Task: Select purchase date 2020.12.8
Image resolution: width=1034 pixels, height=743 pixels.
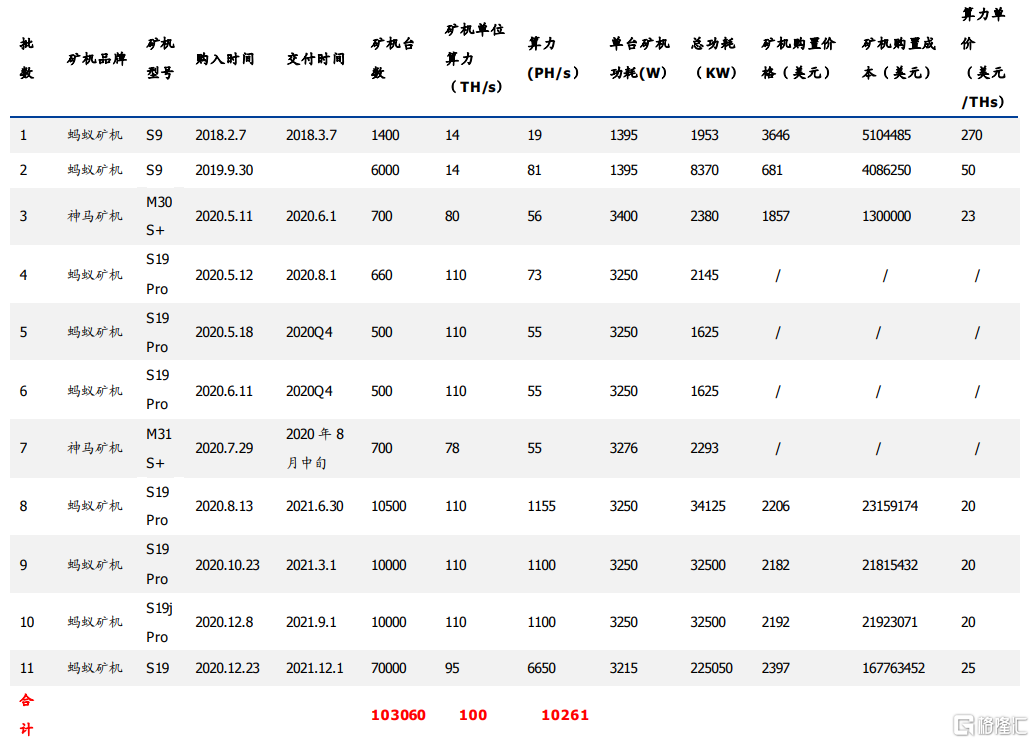Action: tap(224, 622)
